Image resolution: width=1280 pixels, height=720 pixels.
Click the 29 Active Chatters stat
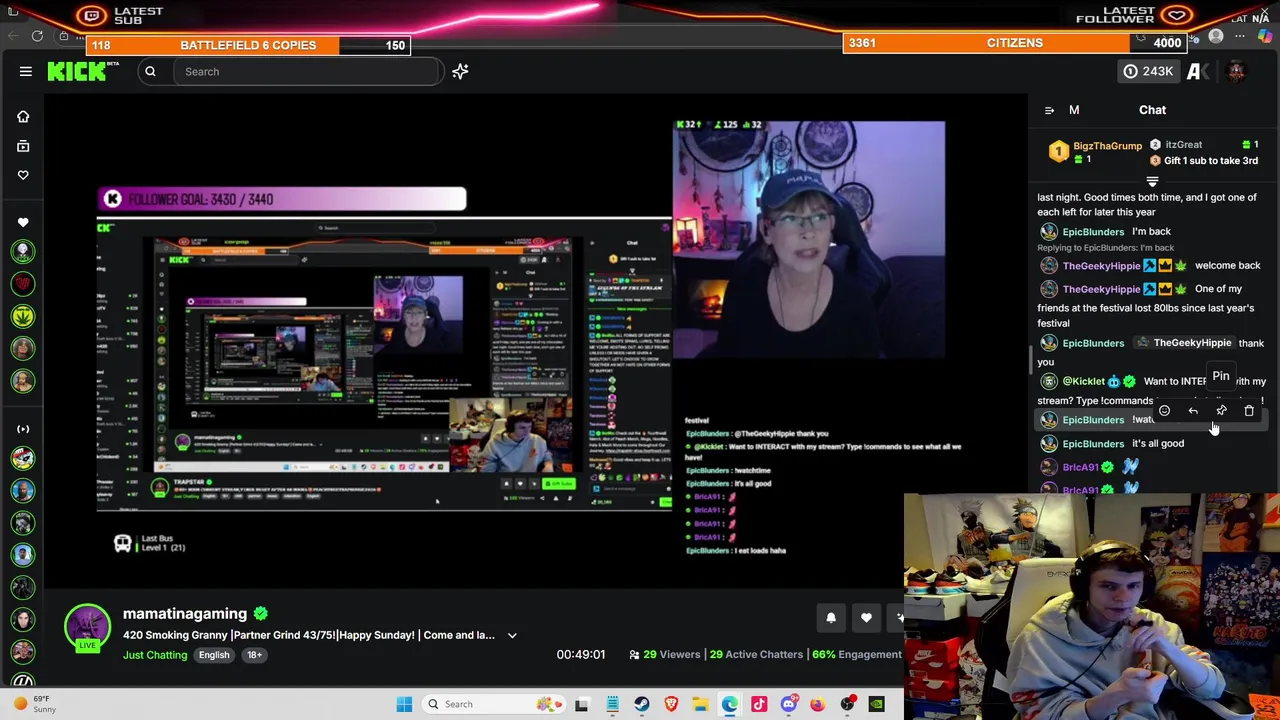(x=756, y=655)
